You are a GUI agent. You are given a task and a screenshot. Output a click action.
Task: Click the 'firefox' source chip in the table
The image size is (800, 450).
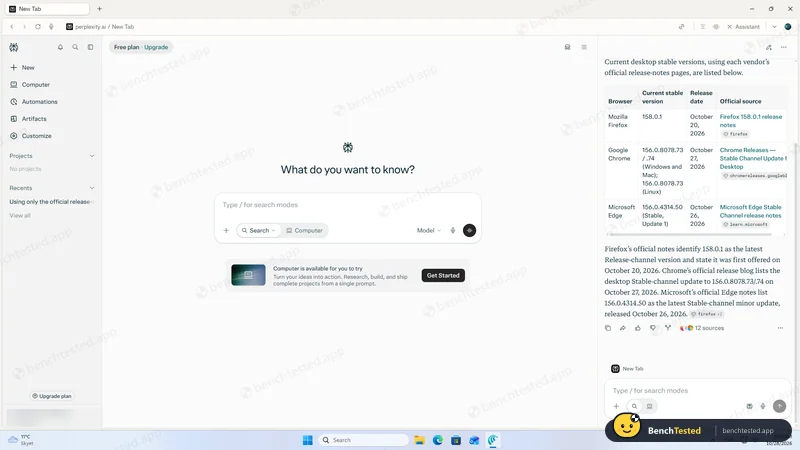735,134
